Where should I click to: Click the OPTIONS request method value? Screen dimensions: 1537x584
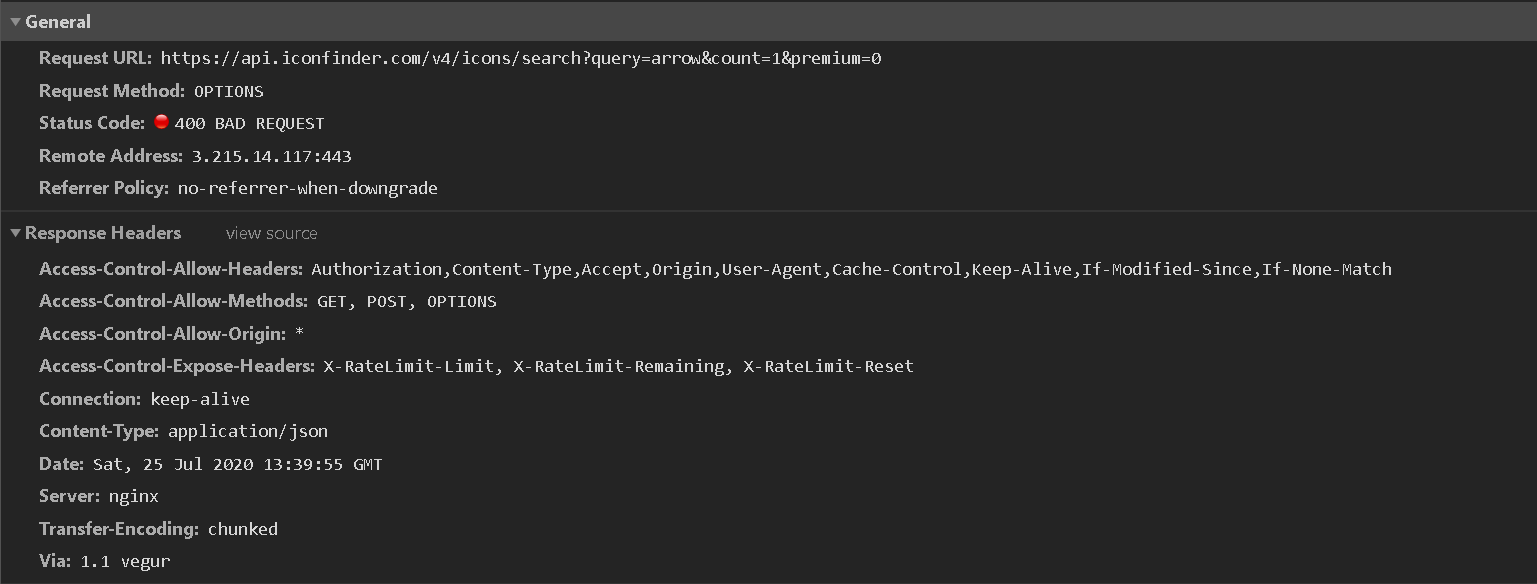(x=229, y=91)
